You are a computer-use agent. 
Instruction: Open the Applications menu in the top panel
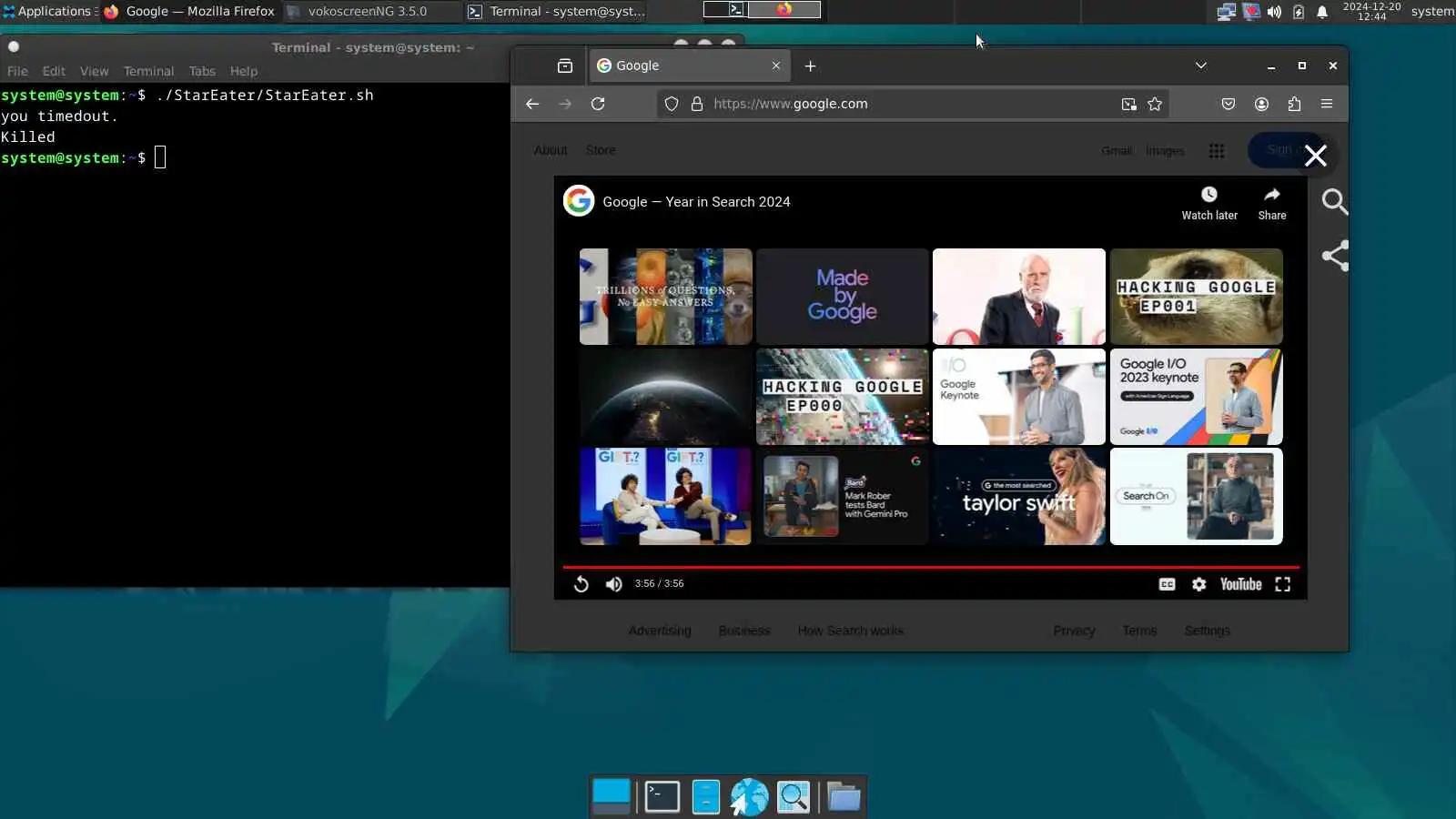[48, 11]
